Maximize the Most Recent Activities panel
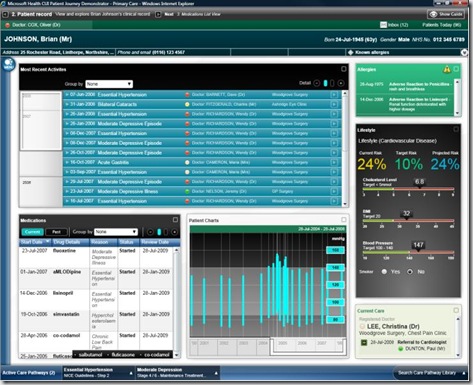This screenshot has width=473, height=385. (343, 69)
